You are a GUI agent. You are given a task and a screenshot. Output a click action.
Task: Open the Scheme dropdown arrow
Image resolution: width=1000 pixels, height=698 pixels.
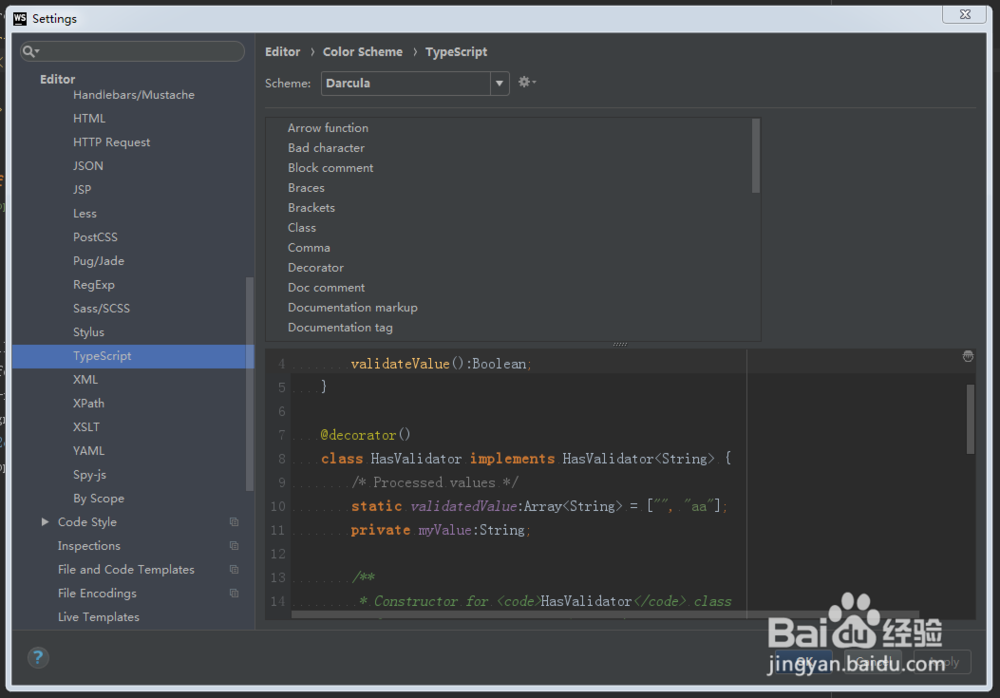pos(499,83)
